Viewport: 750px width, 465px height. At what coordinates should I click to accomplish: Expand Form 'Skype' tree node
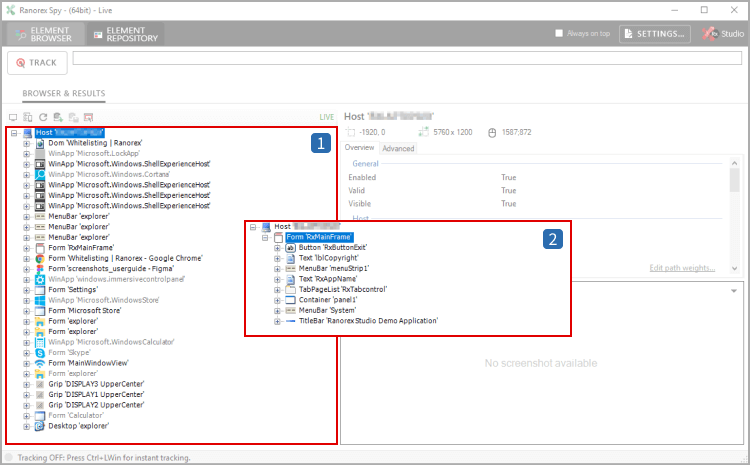coord(26,353)
